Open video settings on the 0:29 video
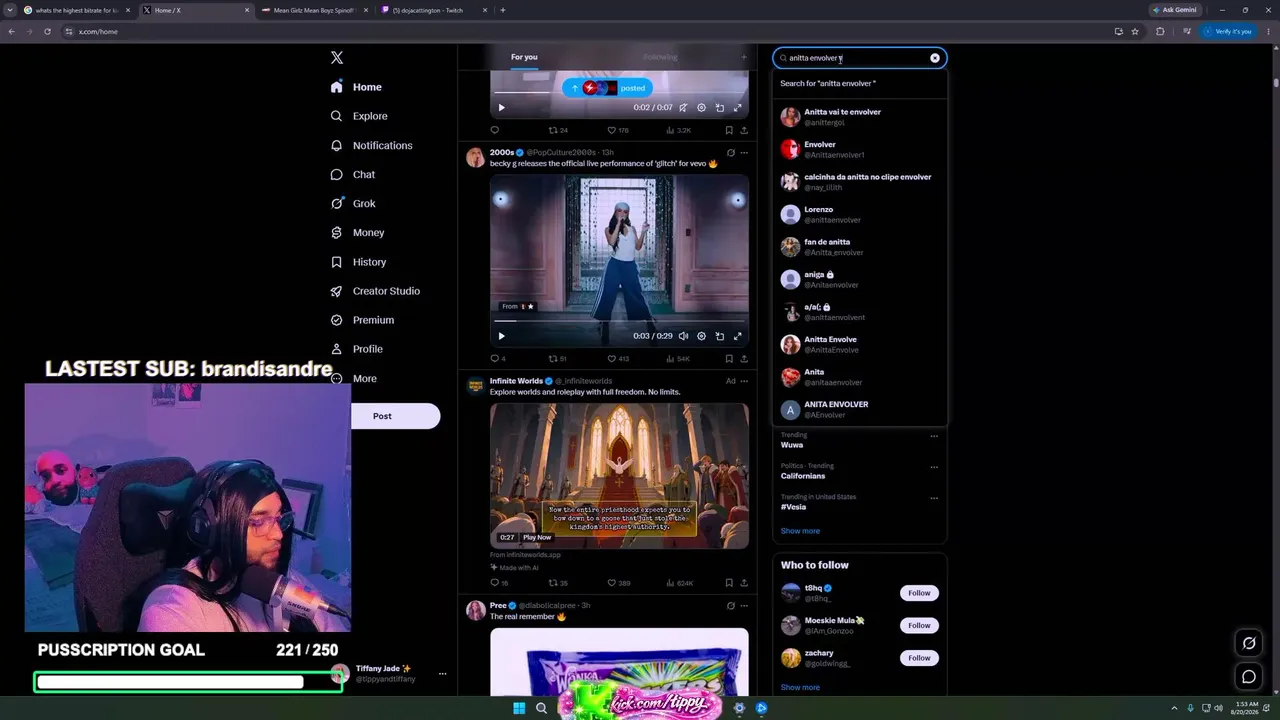 pos(701,336)
